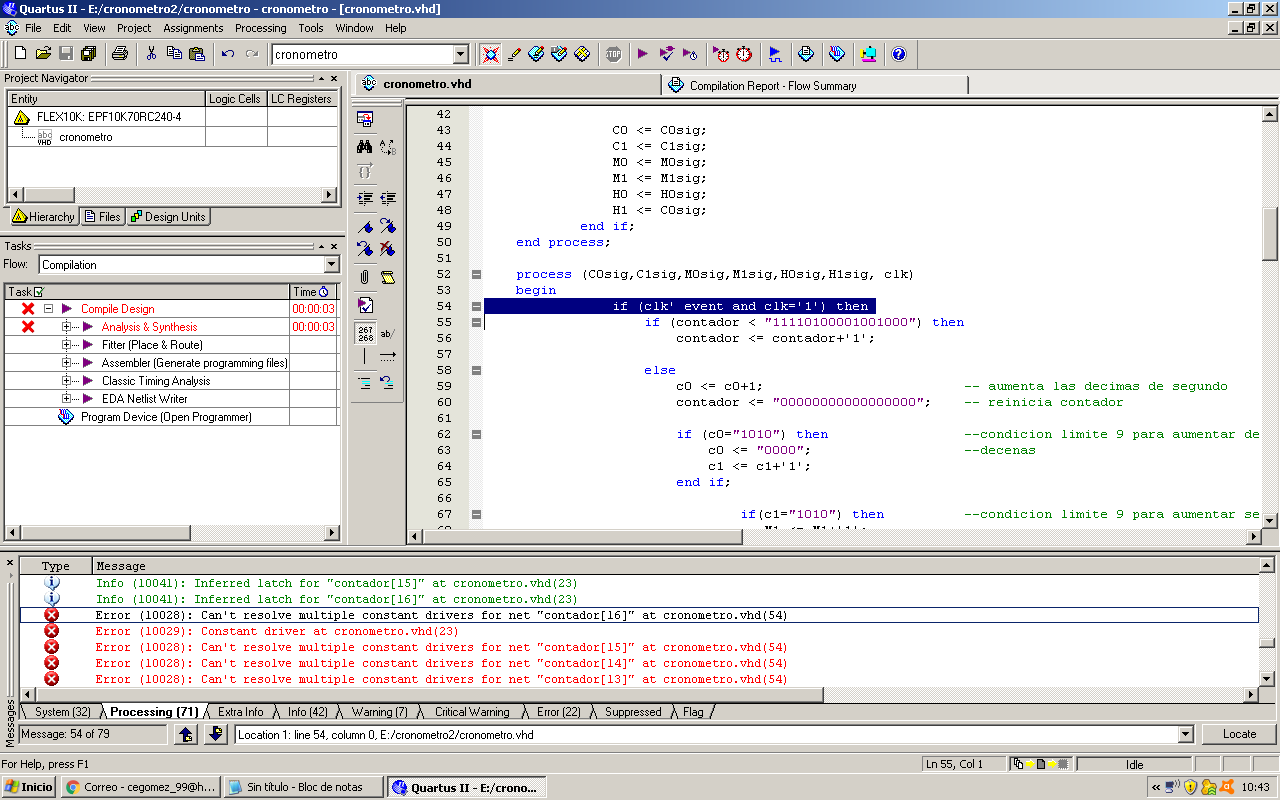Screen dimensions: 1280x800
Task: Click the Help question mark icon
Action: click(898, 54)
